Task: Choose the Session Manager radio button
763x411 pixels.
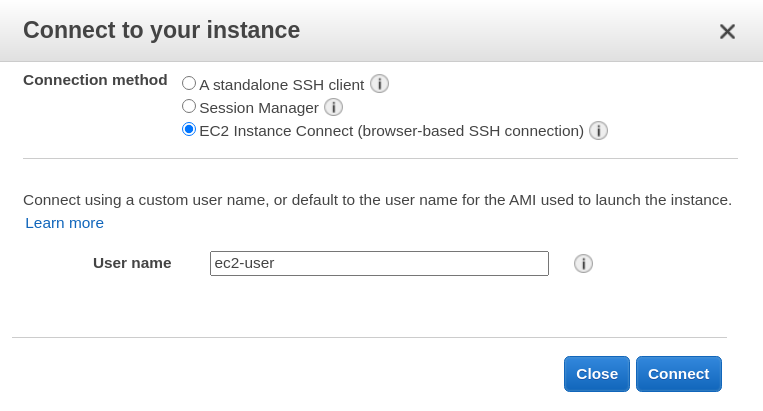Action: coord(189,106)
